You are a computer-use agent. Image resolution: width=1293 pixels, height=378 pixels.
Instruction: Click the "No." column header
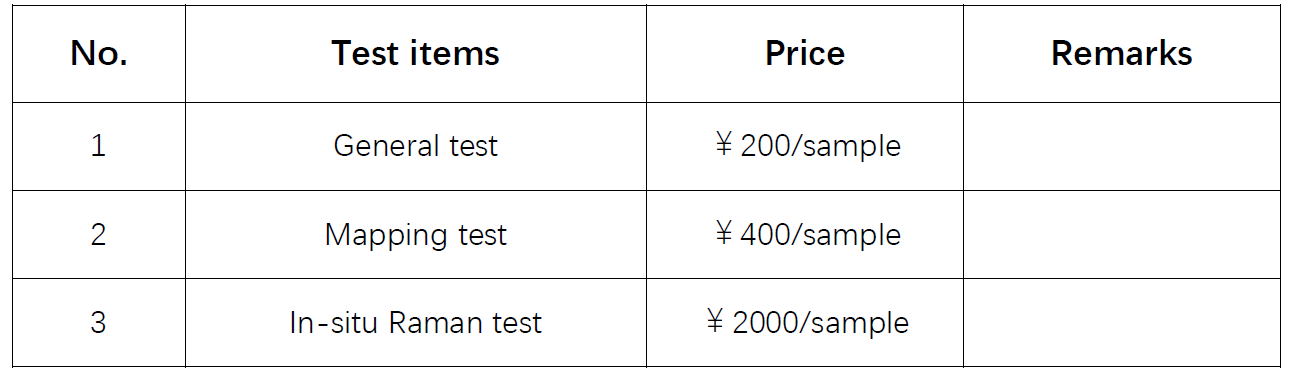coord(99,54)
